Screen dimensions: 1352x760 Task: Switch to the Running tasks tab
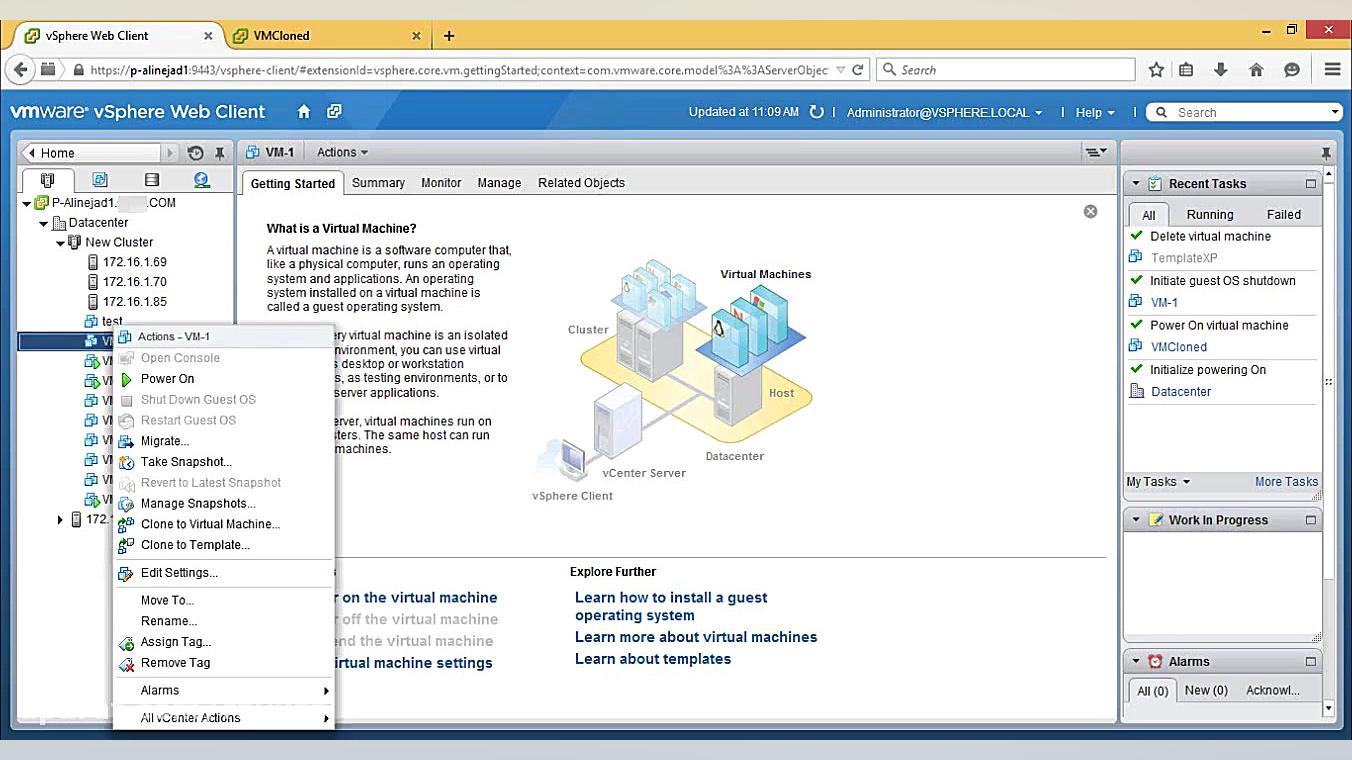click(x=1209, y=214)
